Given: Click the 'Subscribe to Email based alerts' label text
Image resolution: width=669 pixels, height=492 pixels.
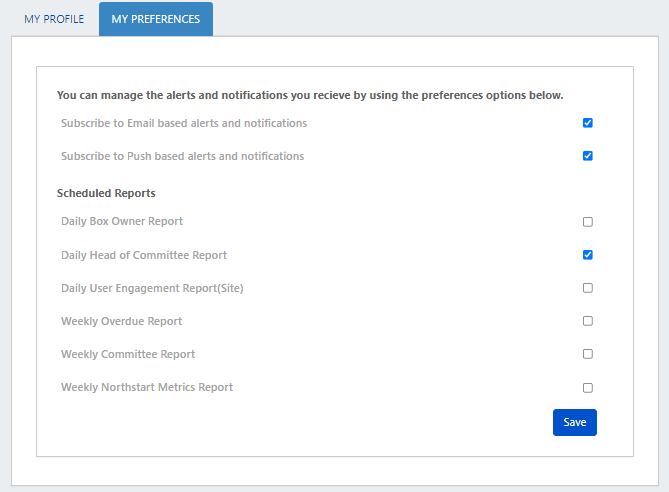Looking at the screenshot, I should (x=184, y=123).
